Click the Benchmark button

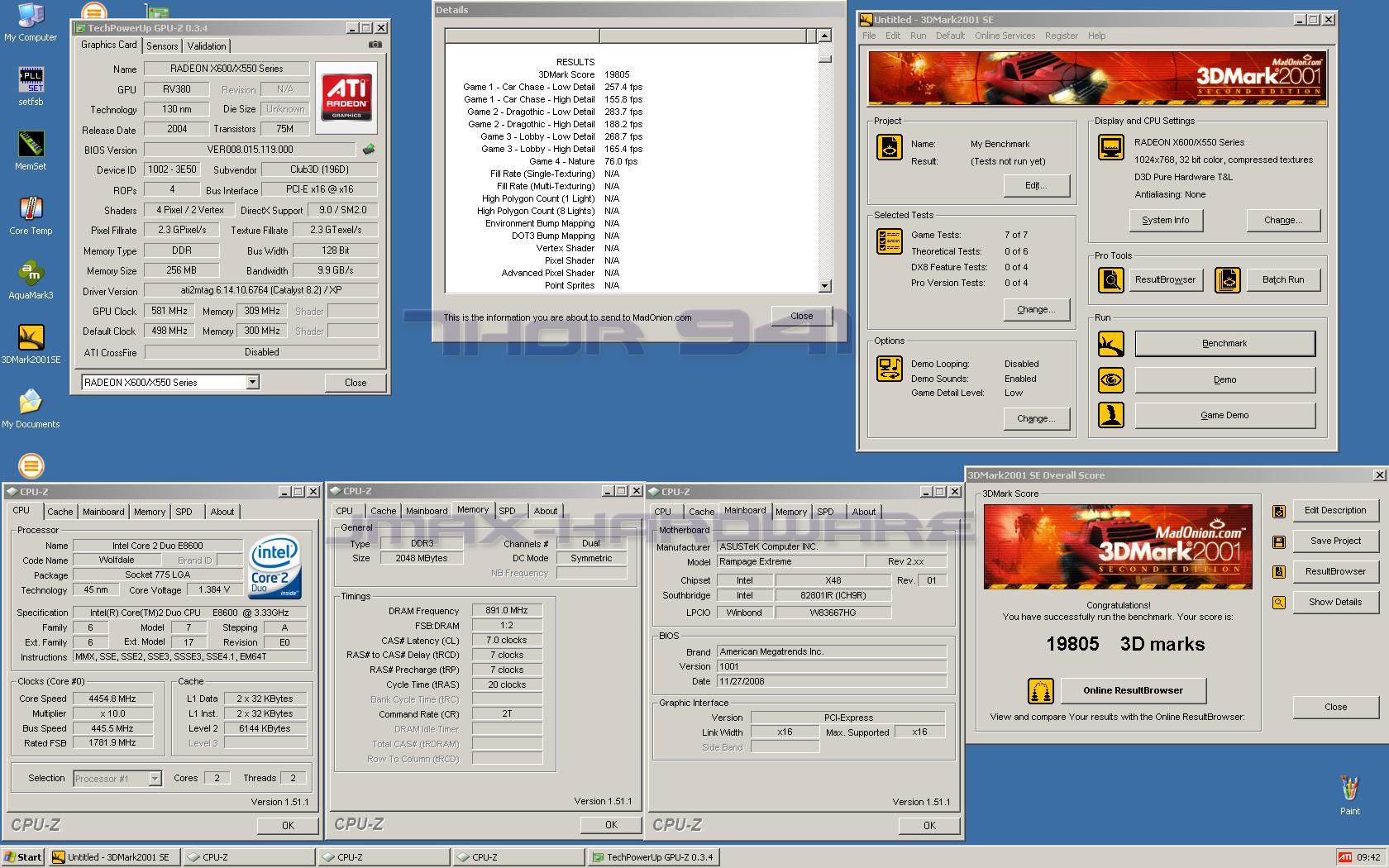[x=1224, y=343]
